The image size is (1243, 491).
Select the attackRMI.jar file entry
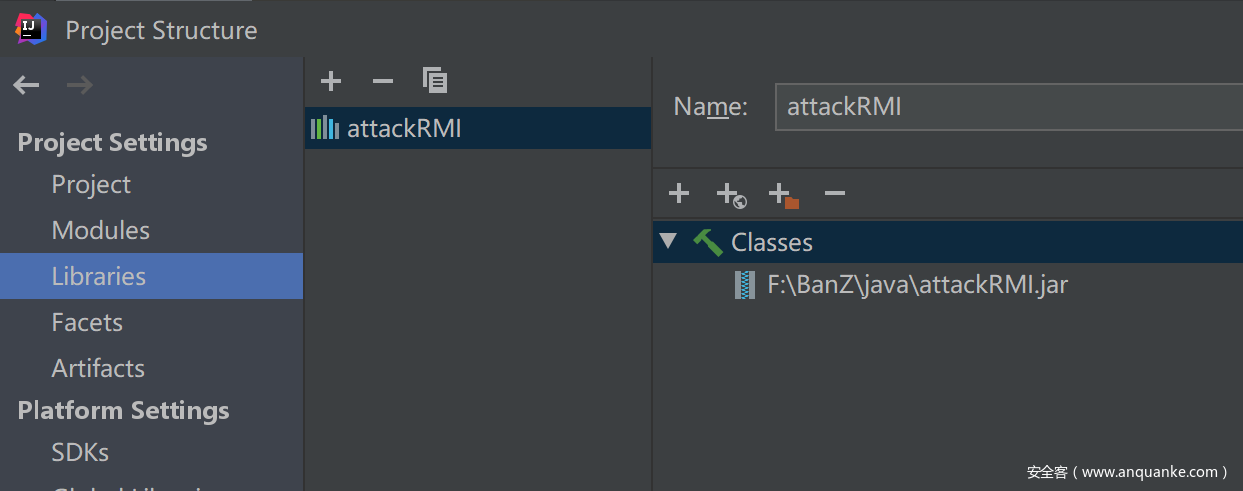917,285
